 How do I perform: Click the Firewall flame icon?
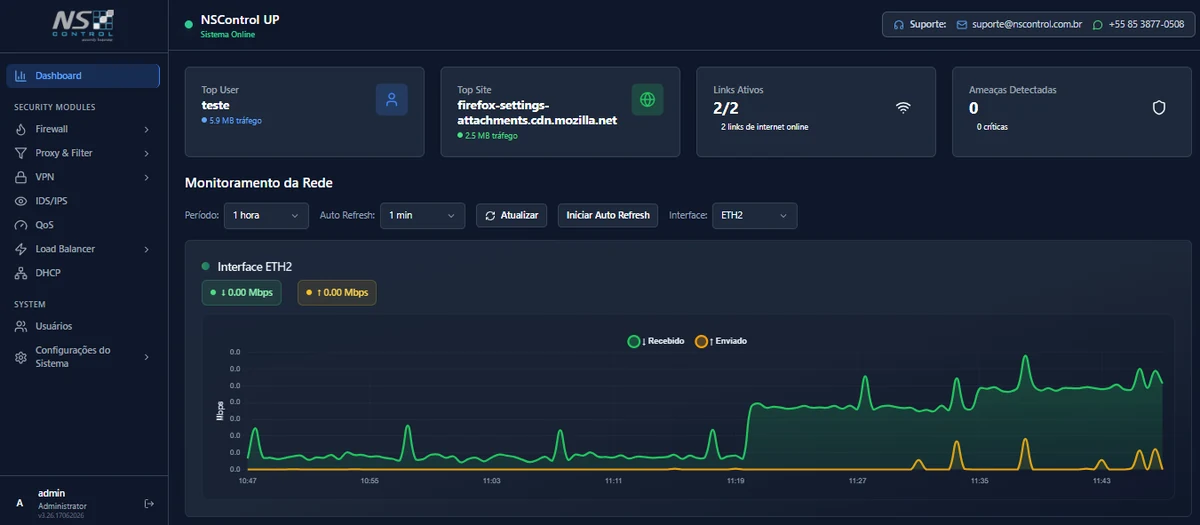coord(21,129)
